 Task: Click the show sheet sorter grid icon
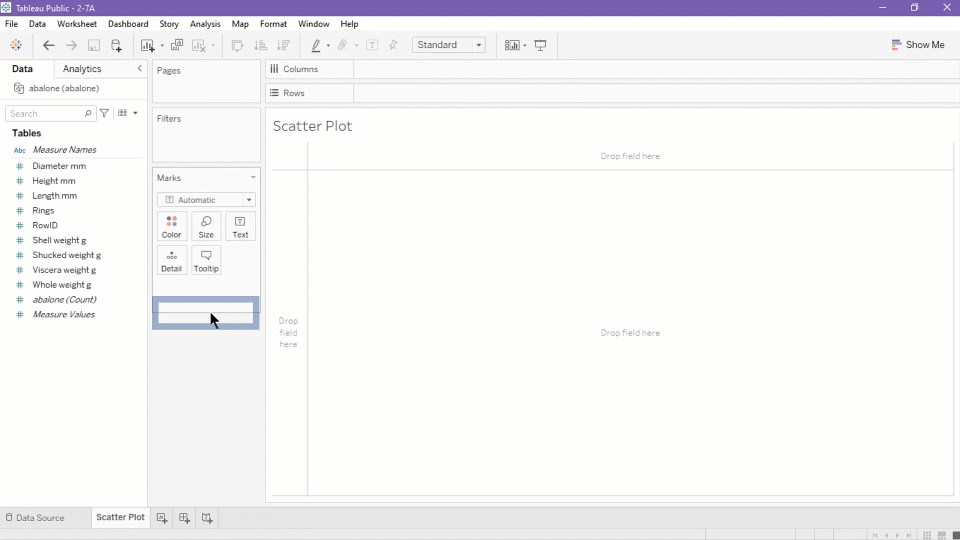click(927, 535)
